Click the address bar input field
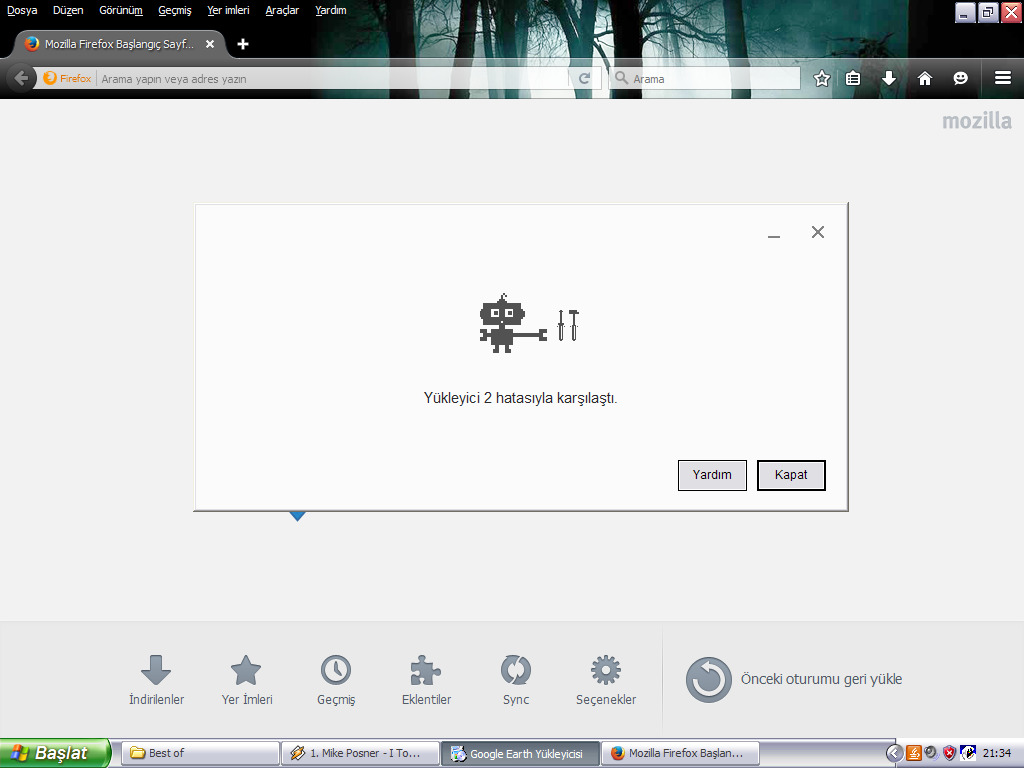The image size is (1024, 768). [x=333, y=79]
